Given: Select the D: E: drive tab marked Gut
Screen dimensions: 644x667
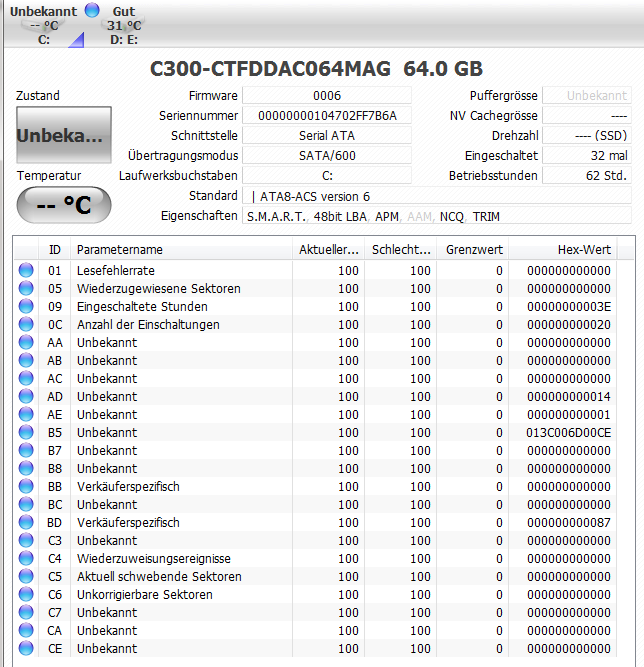Looking at the screenshot, I should (124, 25).
